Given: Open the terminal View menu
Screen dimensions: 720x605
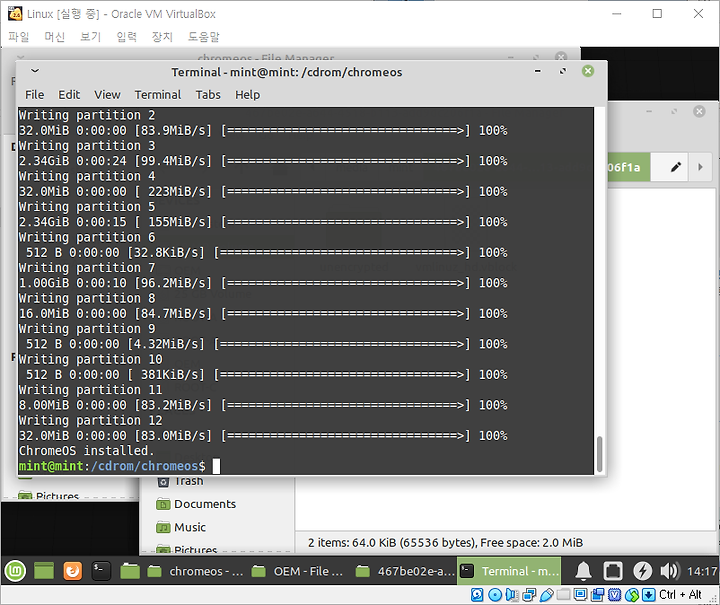Looking at the screenshot, I should (107, 95).
